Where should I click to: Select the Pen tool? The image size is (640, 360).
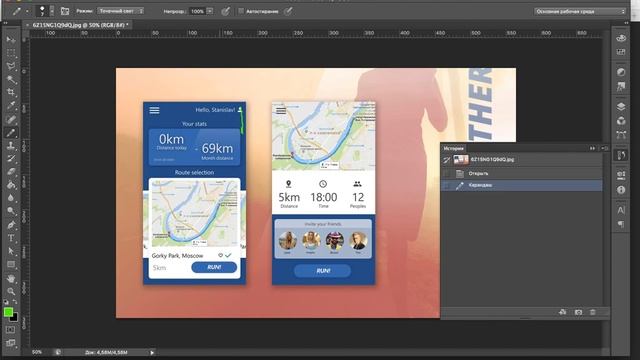click(x=11, y=224)
